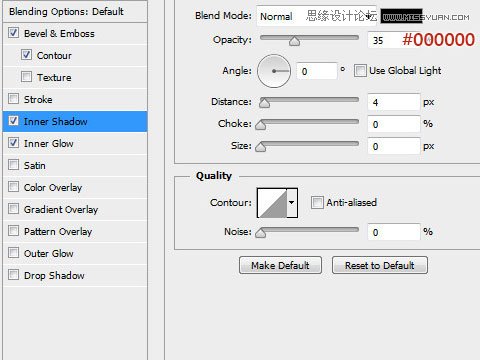Screen dimensions: 480x360
Task: Enable the Gradient Overlay checkbox
Action: click(x=13, y=209)
